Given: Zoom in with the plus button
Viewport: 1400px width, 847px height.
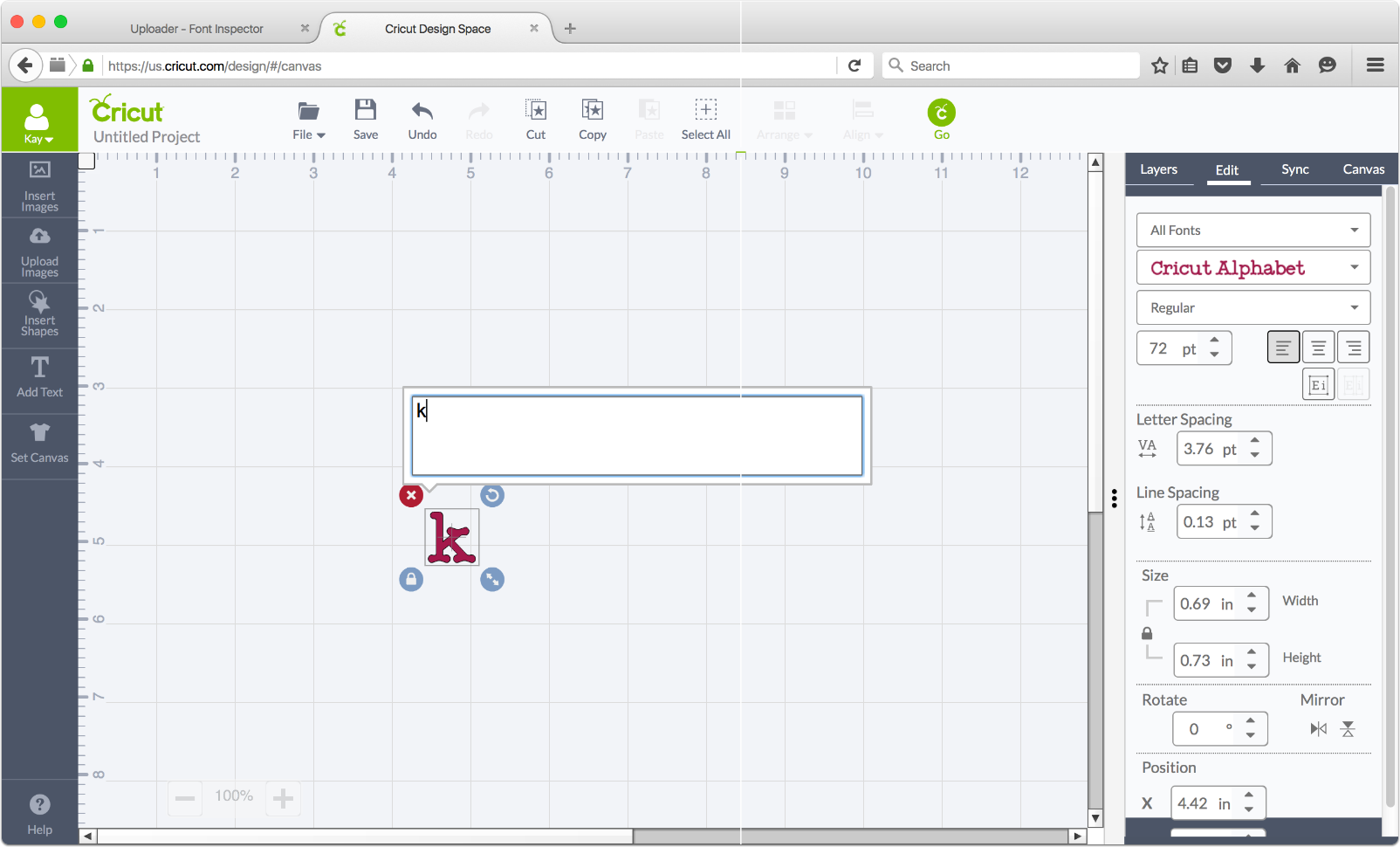Looking at the screenshot, I should [283, 798].
